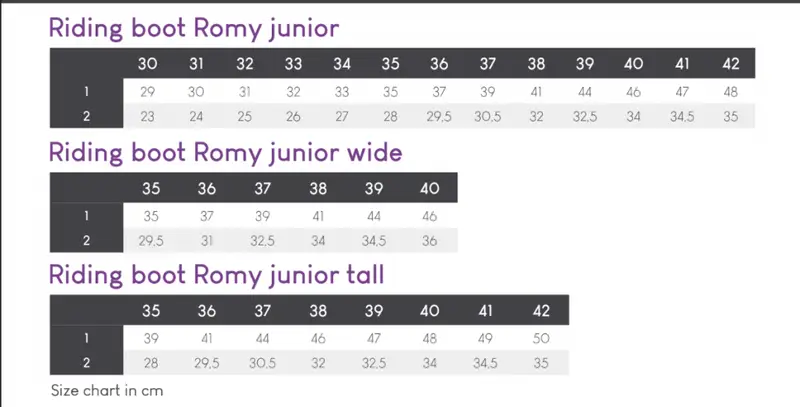This screenshot has height=407, width=800.
Task: Click row 1 label in junior tall table
Action: click(x=87, y=337)
